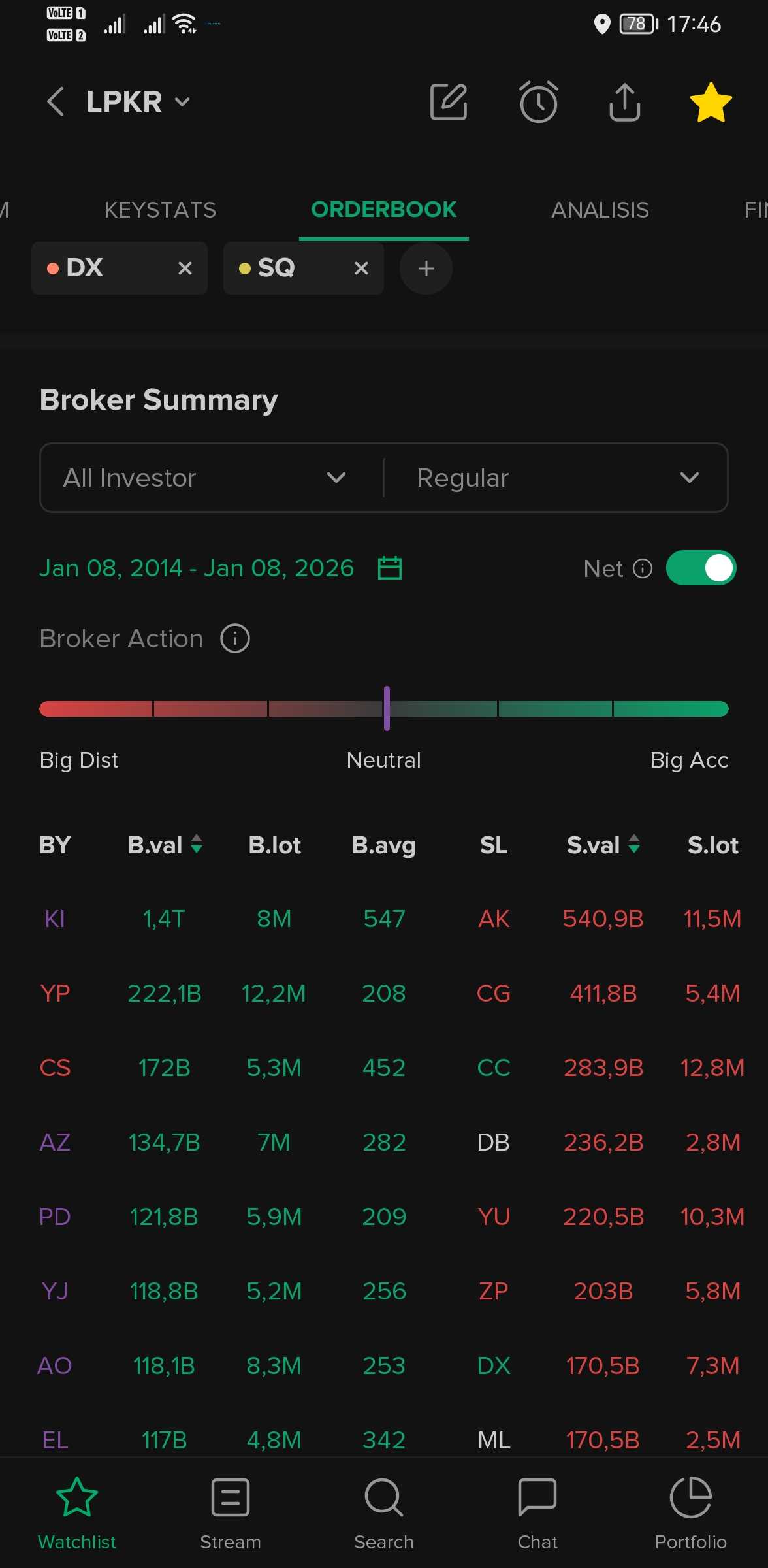Viewport: 768px width, 1568px height.
Task: Add a broker with plus button
Action: (x=426, y=268)
